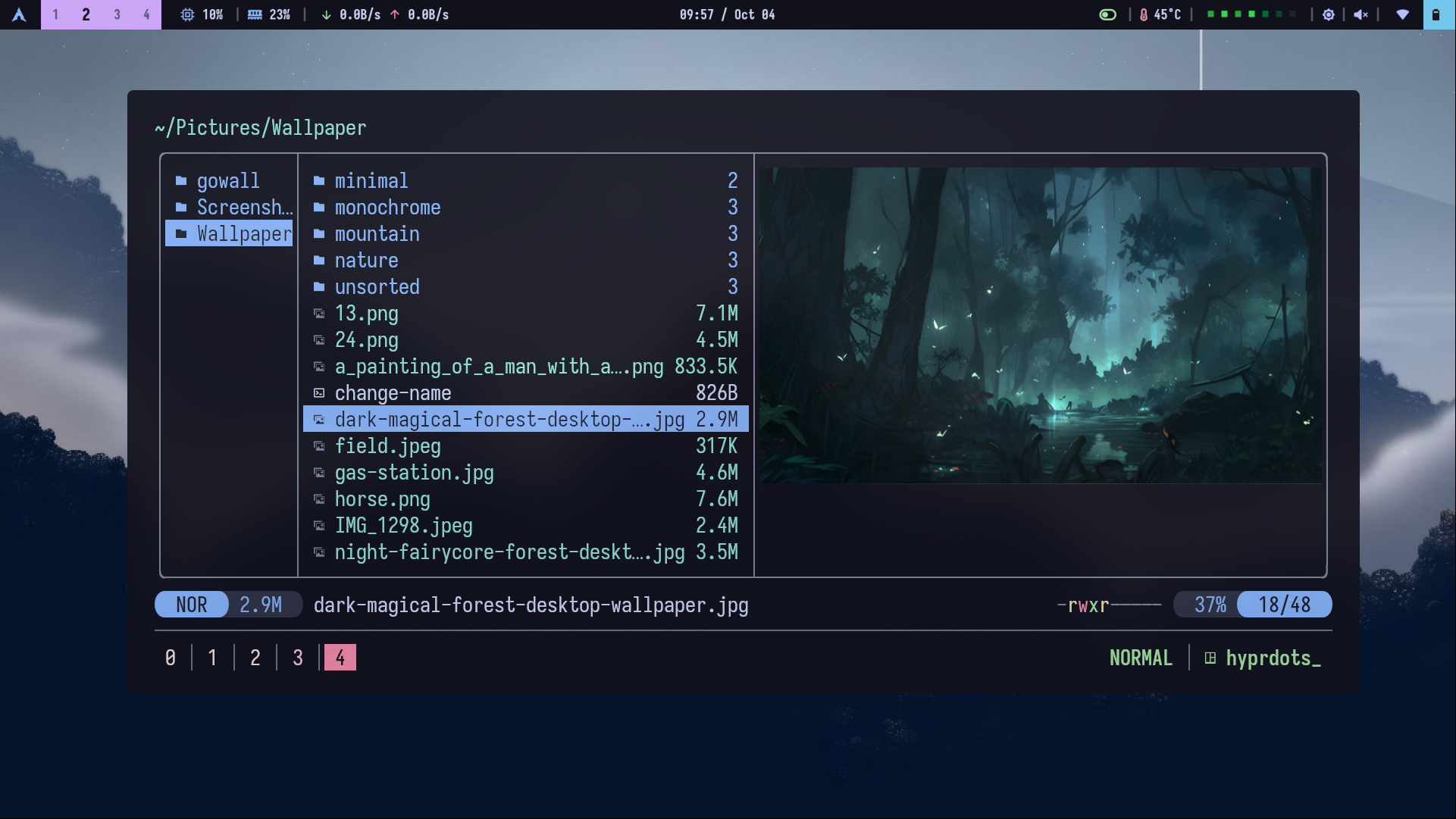Open the monochrome folder

pyautogui.click(x=387, y=208)
